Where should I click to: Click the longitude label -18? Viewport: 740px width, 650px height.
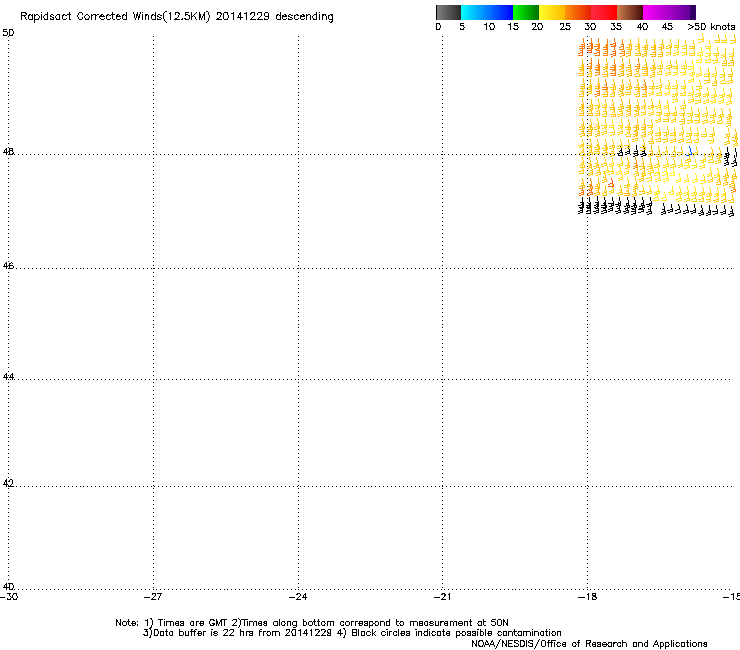point(587,597)
